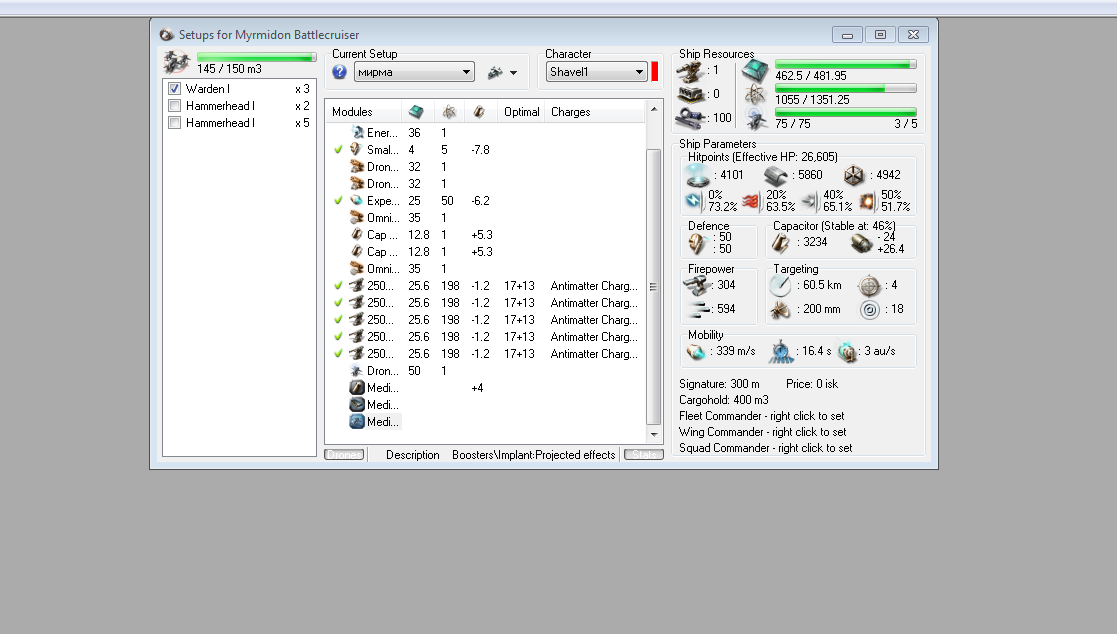Click the max velocity icon beside 339 m/s

[695, 351]
